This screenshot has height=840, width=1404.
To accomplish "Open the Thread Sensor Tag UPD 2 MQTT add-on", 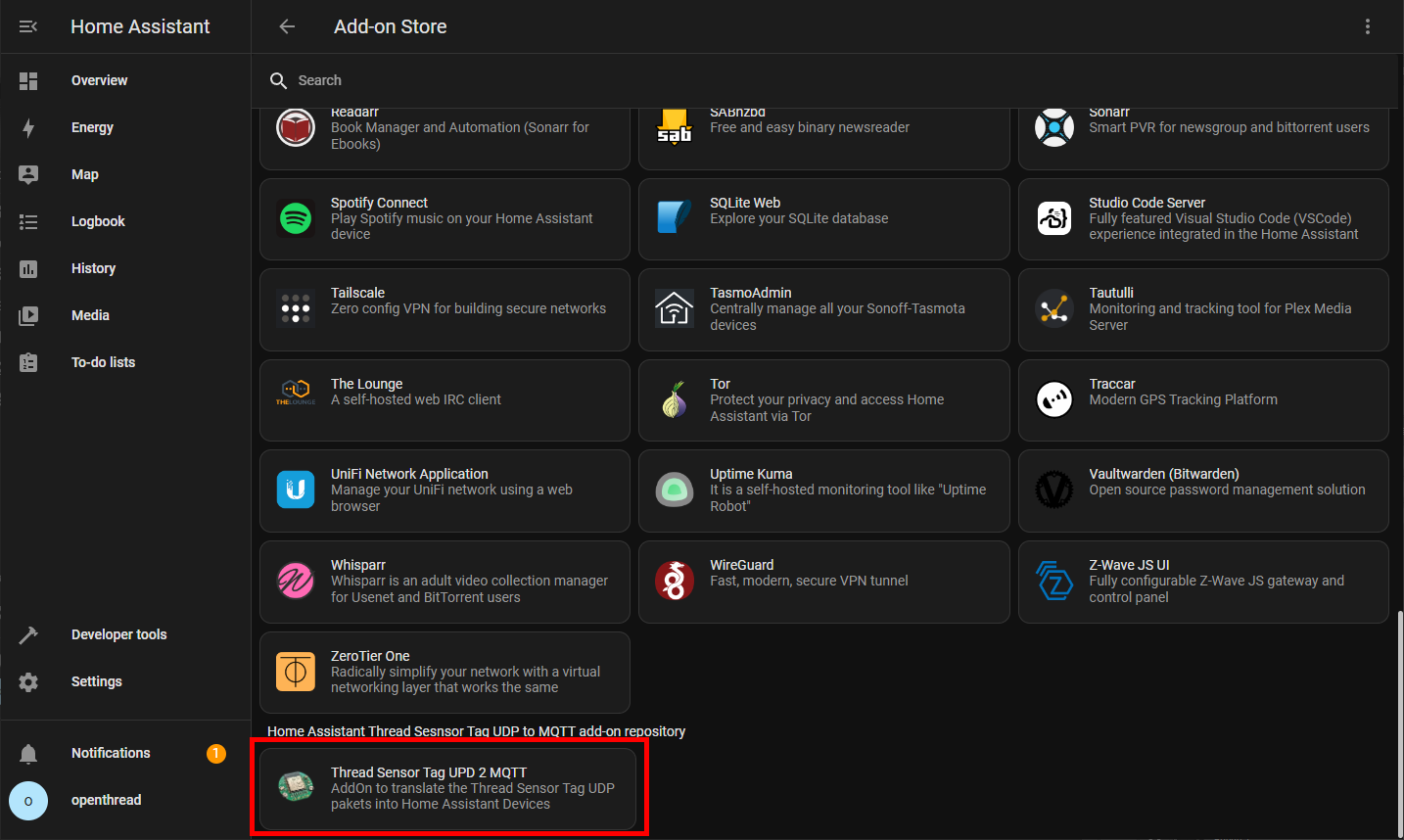I will tap(447, 788).
